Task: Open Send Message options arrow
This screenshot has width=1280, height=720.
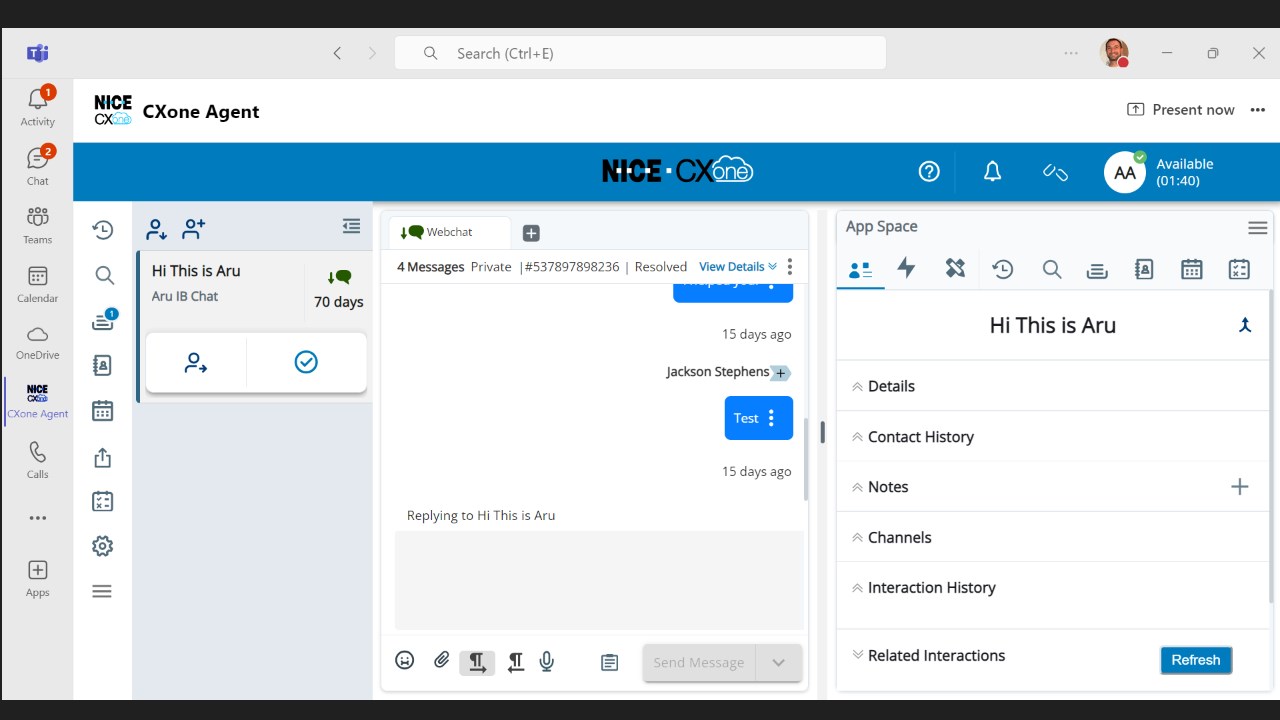Action: [x=778, y=662]
